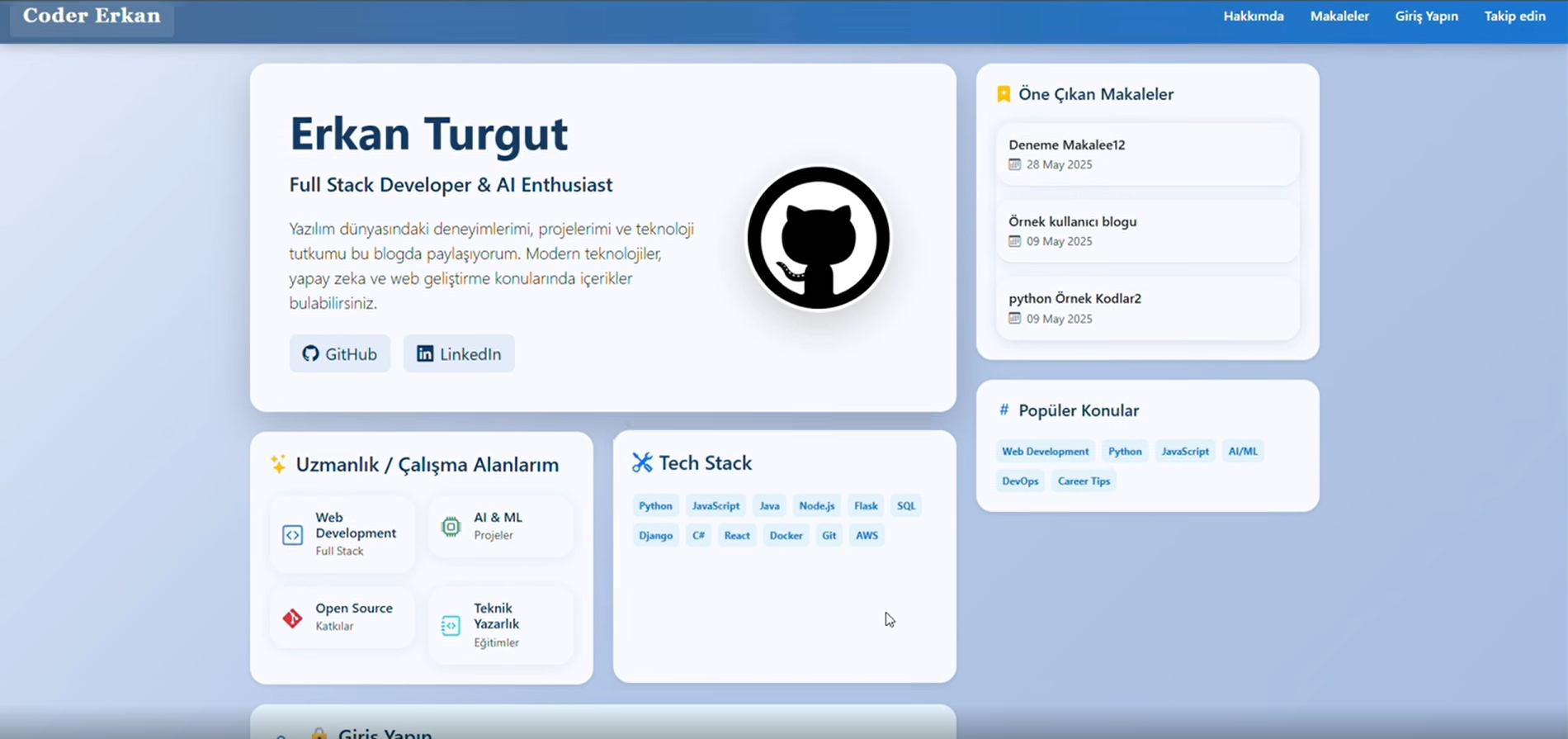Click calendar icon under Örnek kullanıcı blogu
1568x739 pixels.
(1014, 241)
